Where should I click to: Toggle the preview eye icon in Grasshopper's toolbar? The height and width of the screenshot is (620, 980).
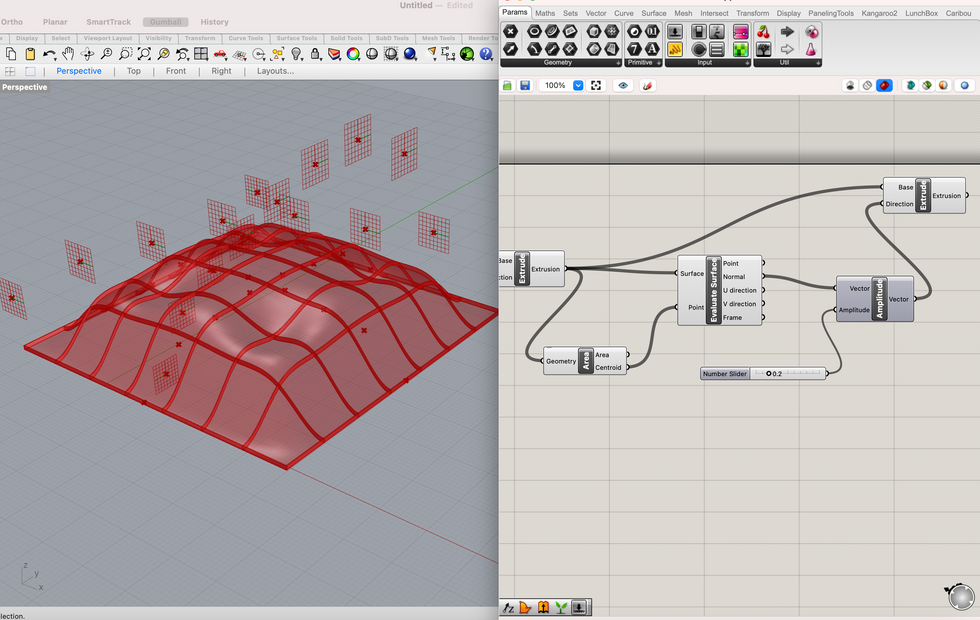623,84
